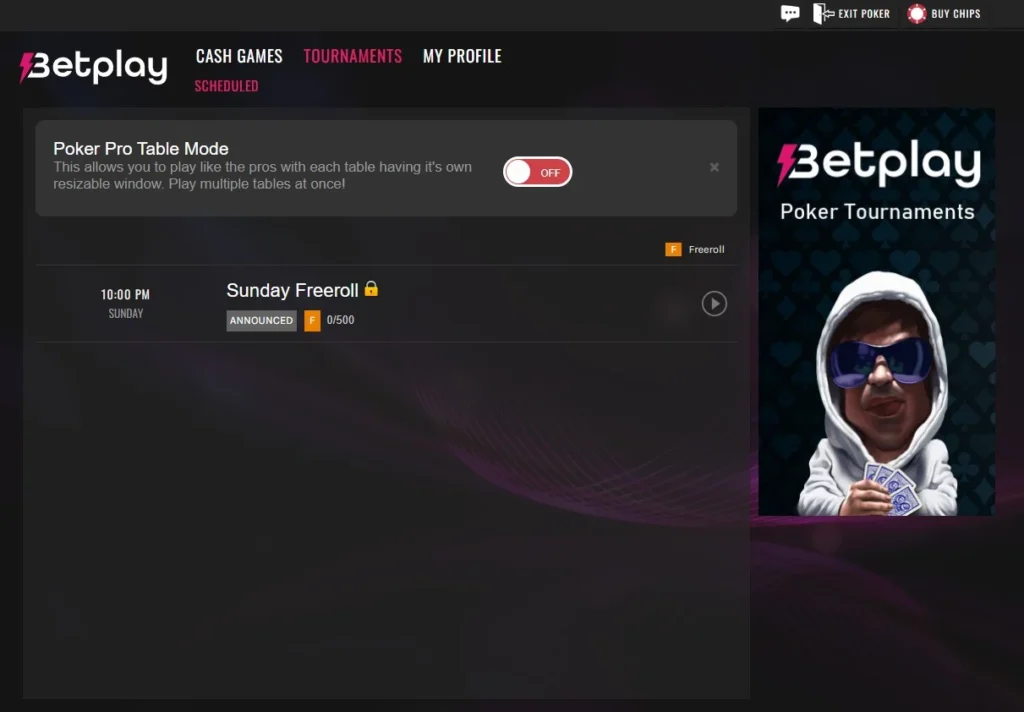Click the Betplay logo in header
This screenshot has width=1024, height=712.
click(x=93, y=67)
